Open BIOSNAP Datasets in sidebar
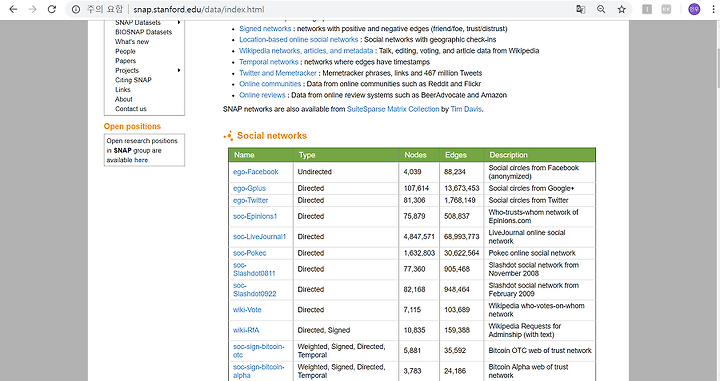This screenshot has width=720, height=381. [143, 32]
